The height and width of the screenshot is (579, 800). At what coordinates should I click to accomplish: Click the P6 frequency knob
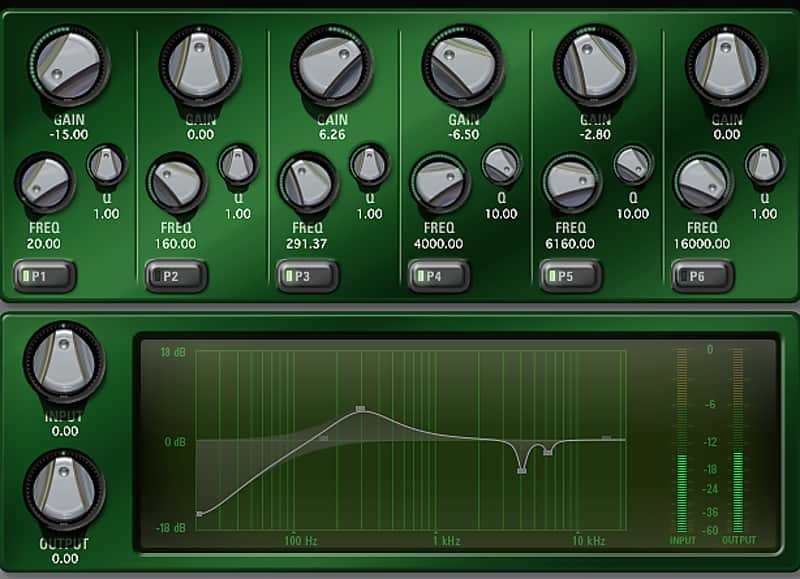[703, 183]
